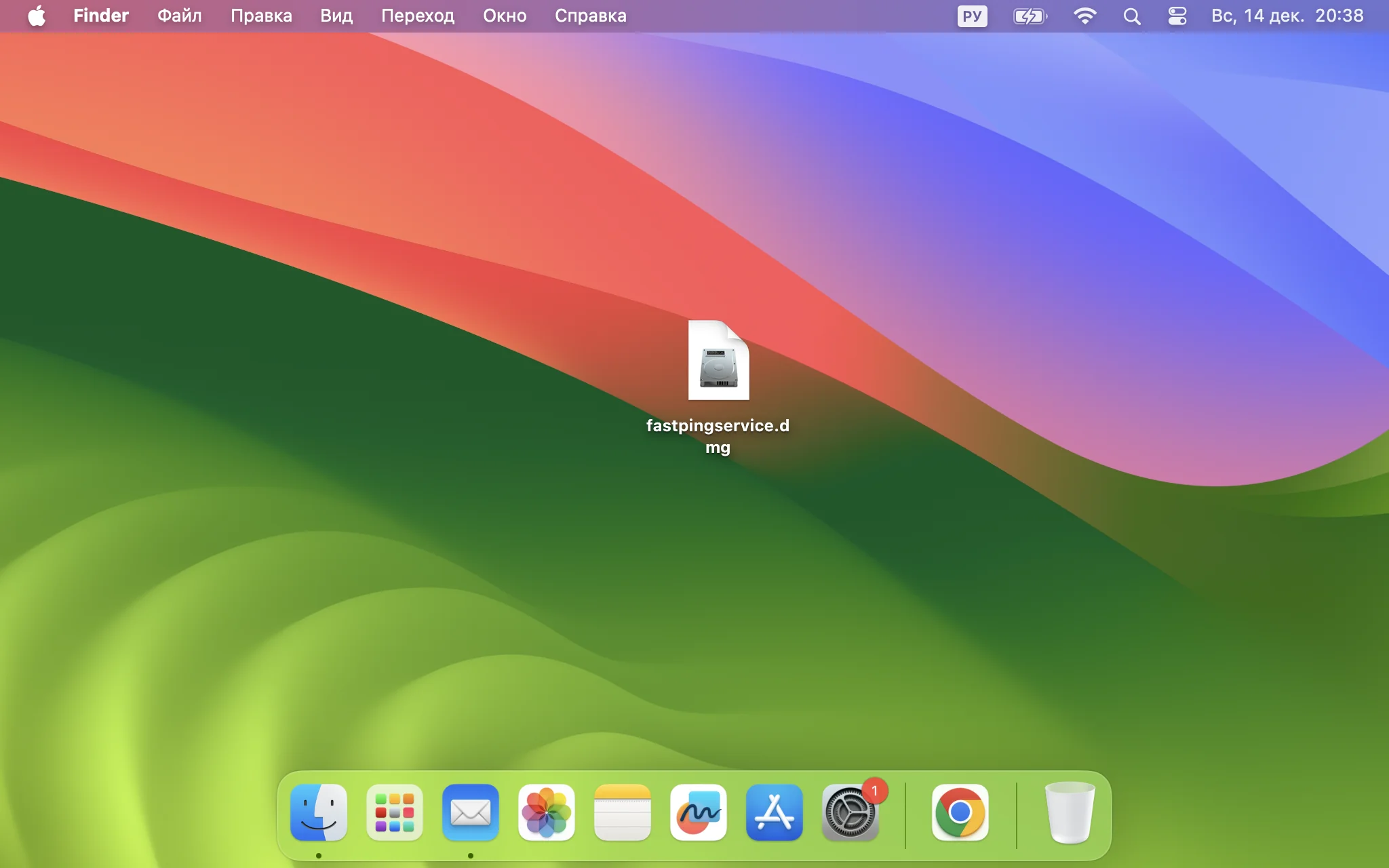Launch Launchpad from the Dock
Image resolution: width=1389 pixels, height=868 pixels.
click(395, 812)
